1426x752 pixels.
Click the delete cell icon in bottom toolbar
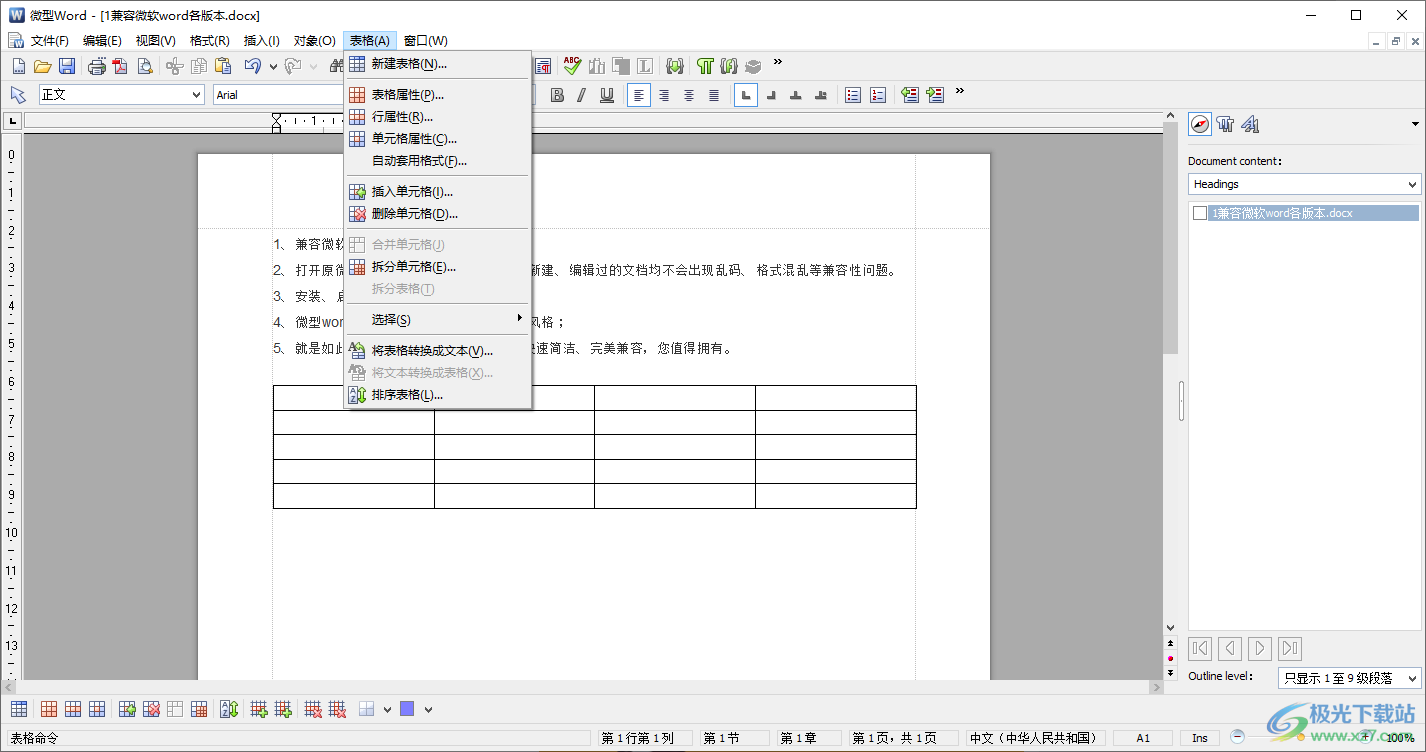(x=151, y=709)
